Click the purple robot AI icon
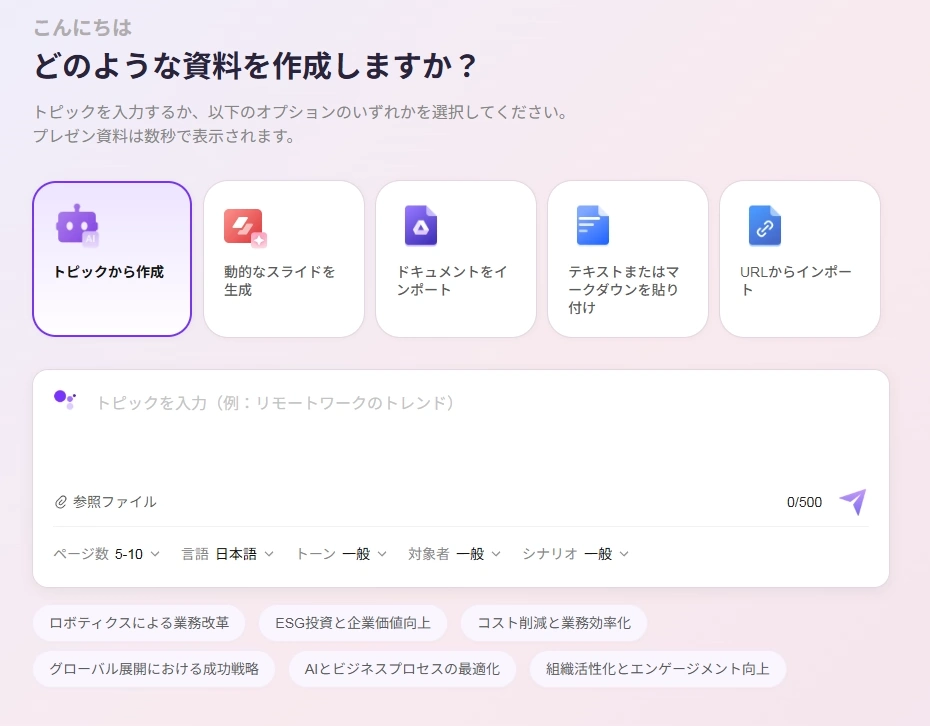The height and width of the screenshot is (726, 930). [x=77, y=226]
